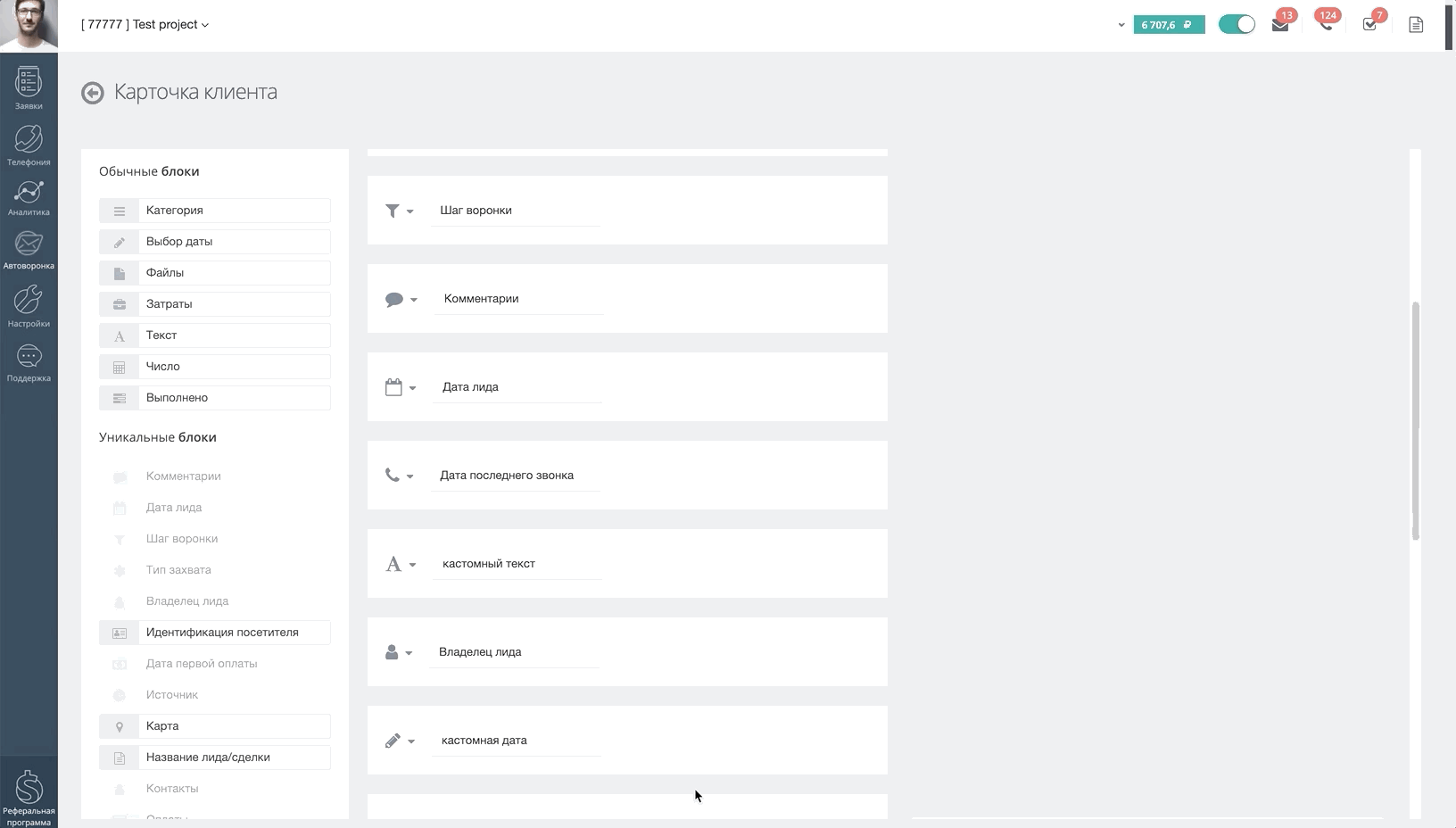Screen dimensions: 1456x828
Task: Click the balance 6 707,6 button
Action: (1169, 25)
